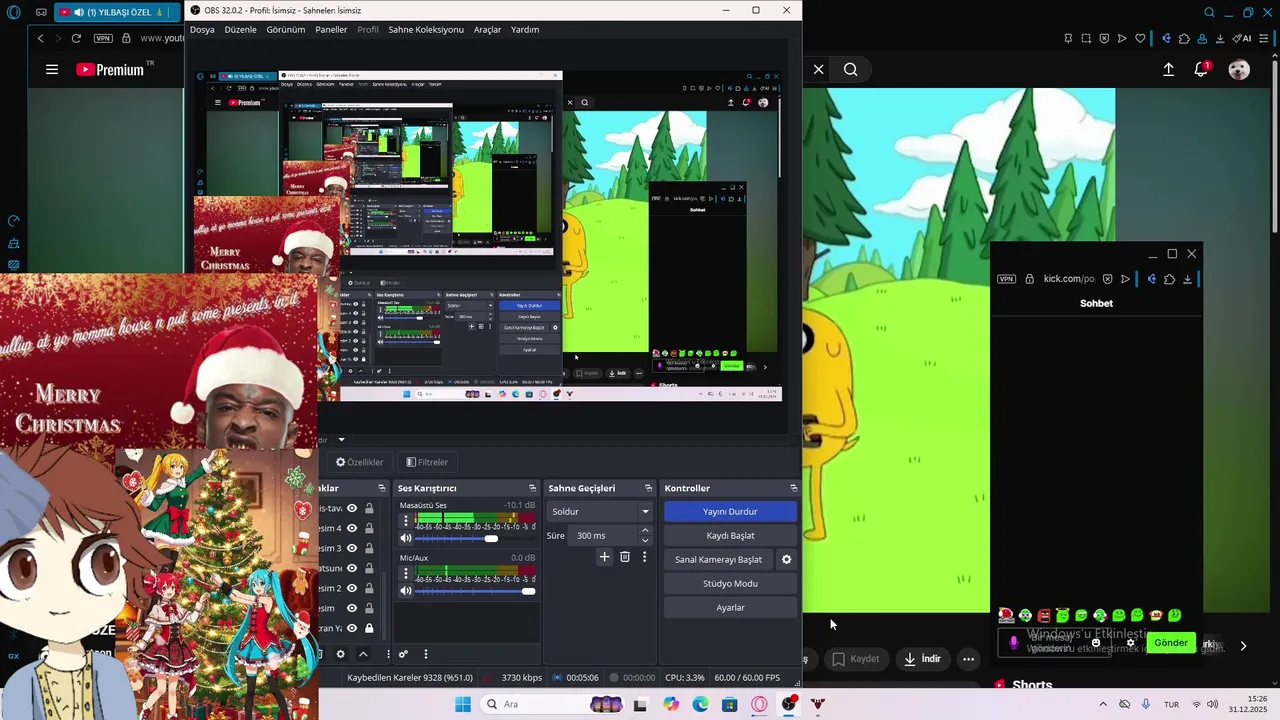Image resolution: width=1280 pixels, height=720 pixels.
Task: Mute the Masaüstü Ses audio channel
Action: pos(406,538)
